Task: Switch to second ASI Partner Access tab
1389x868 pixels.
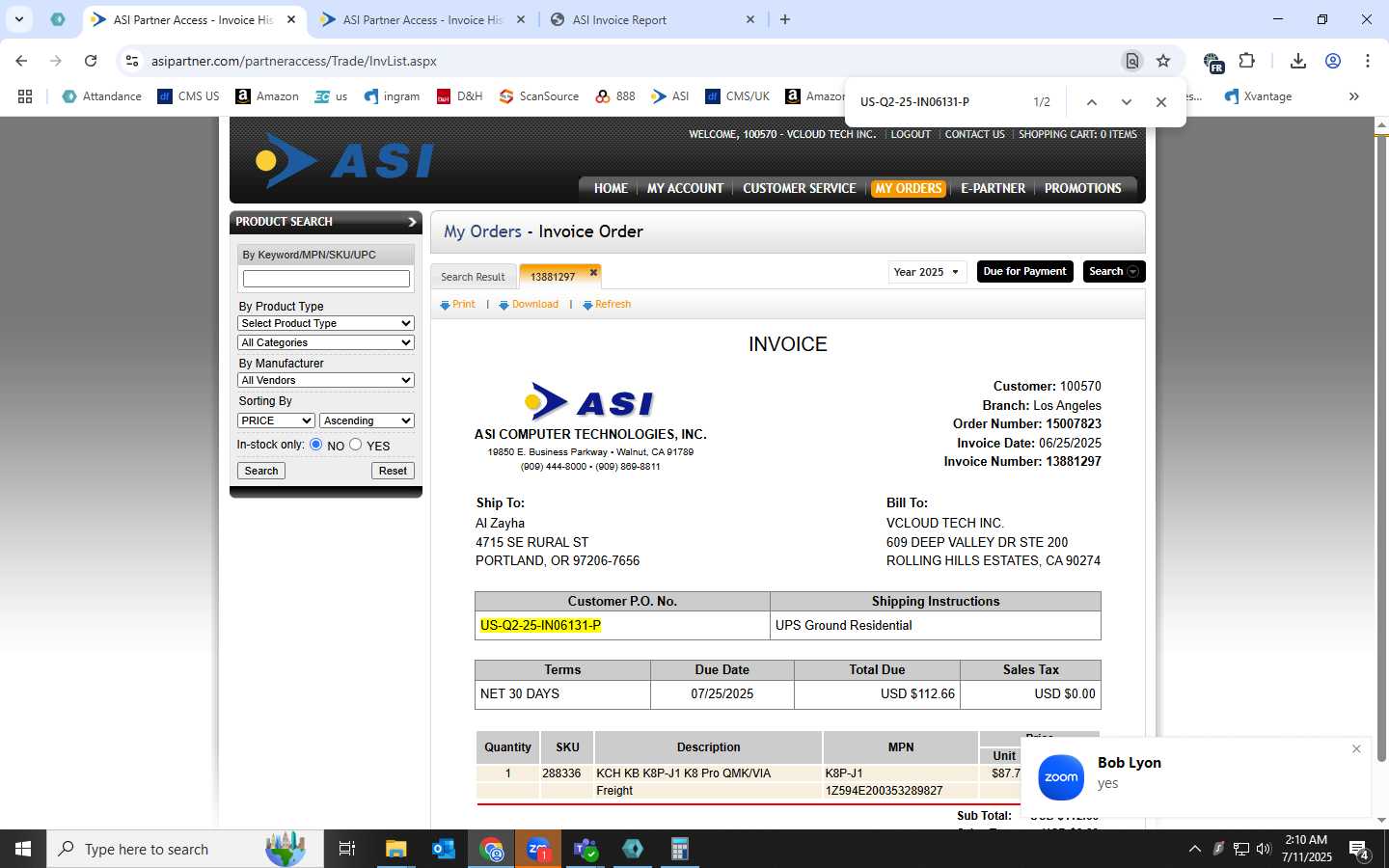Action: pos(424,19)
